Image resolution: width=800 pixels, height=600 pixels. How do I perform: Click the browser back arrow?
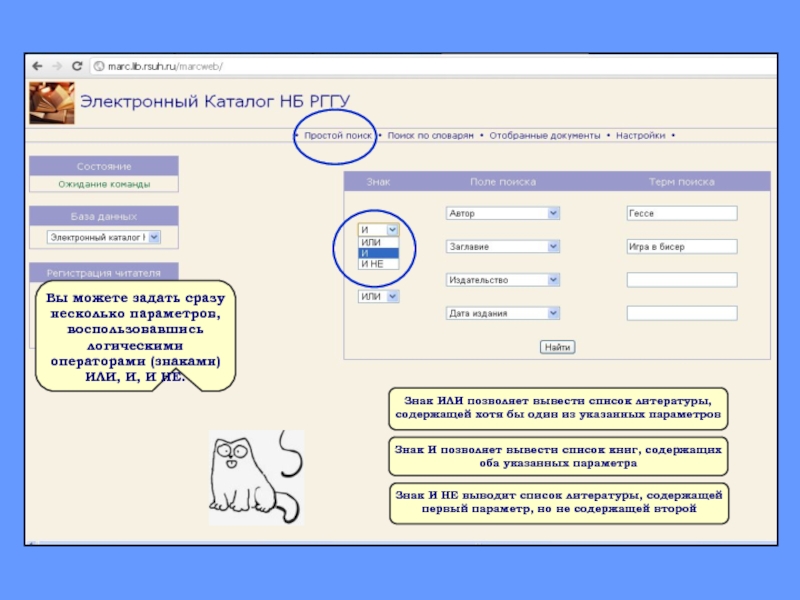click(37, 66)
